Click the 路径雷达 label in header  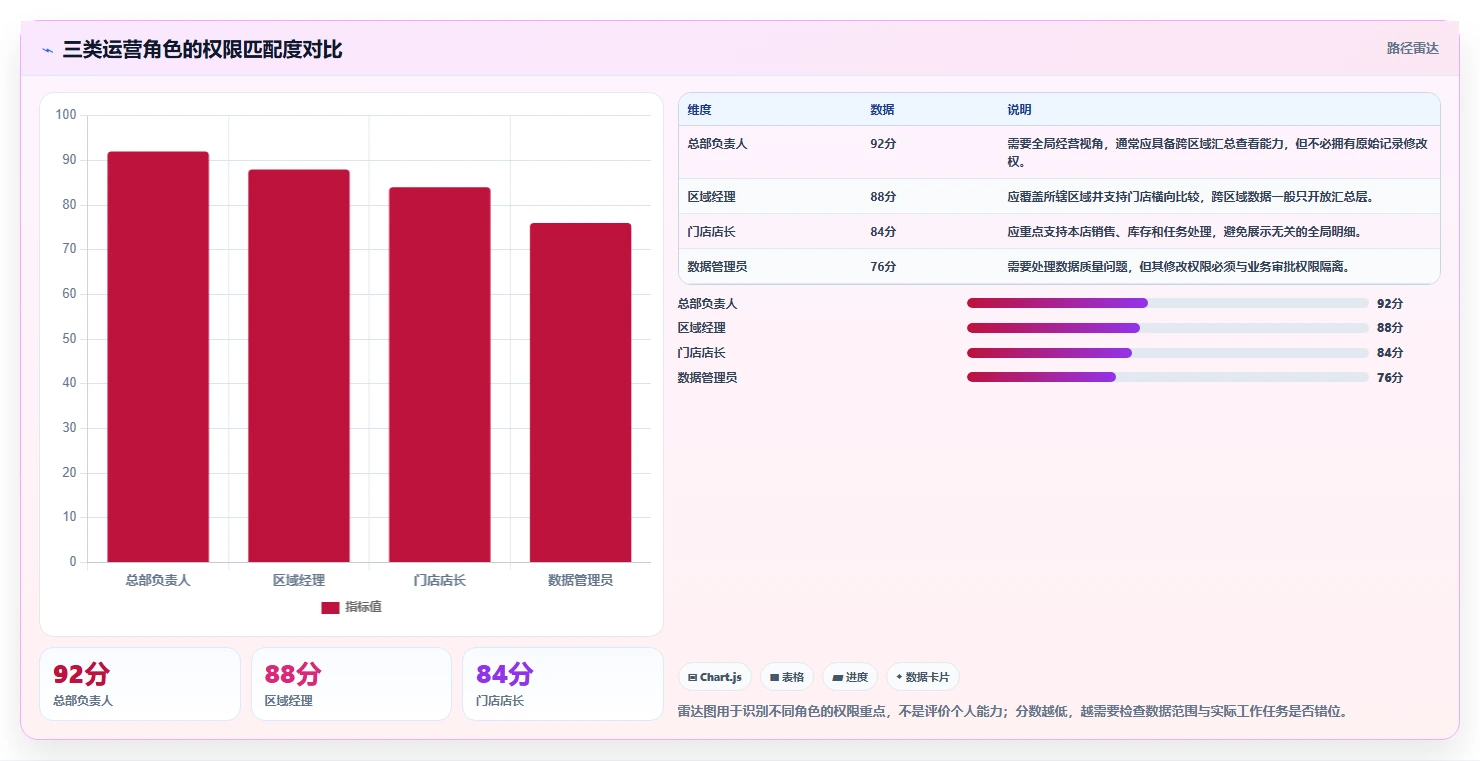pyautogui.click(x=1412, y=48)
